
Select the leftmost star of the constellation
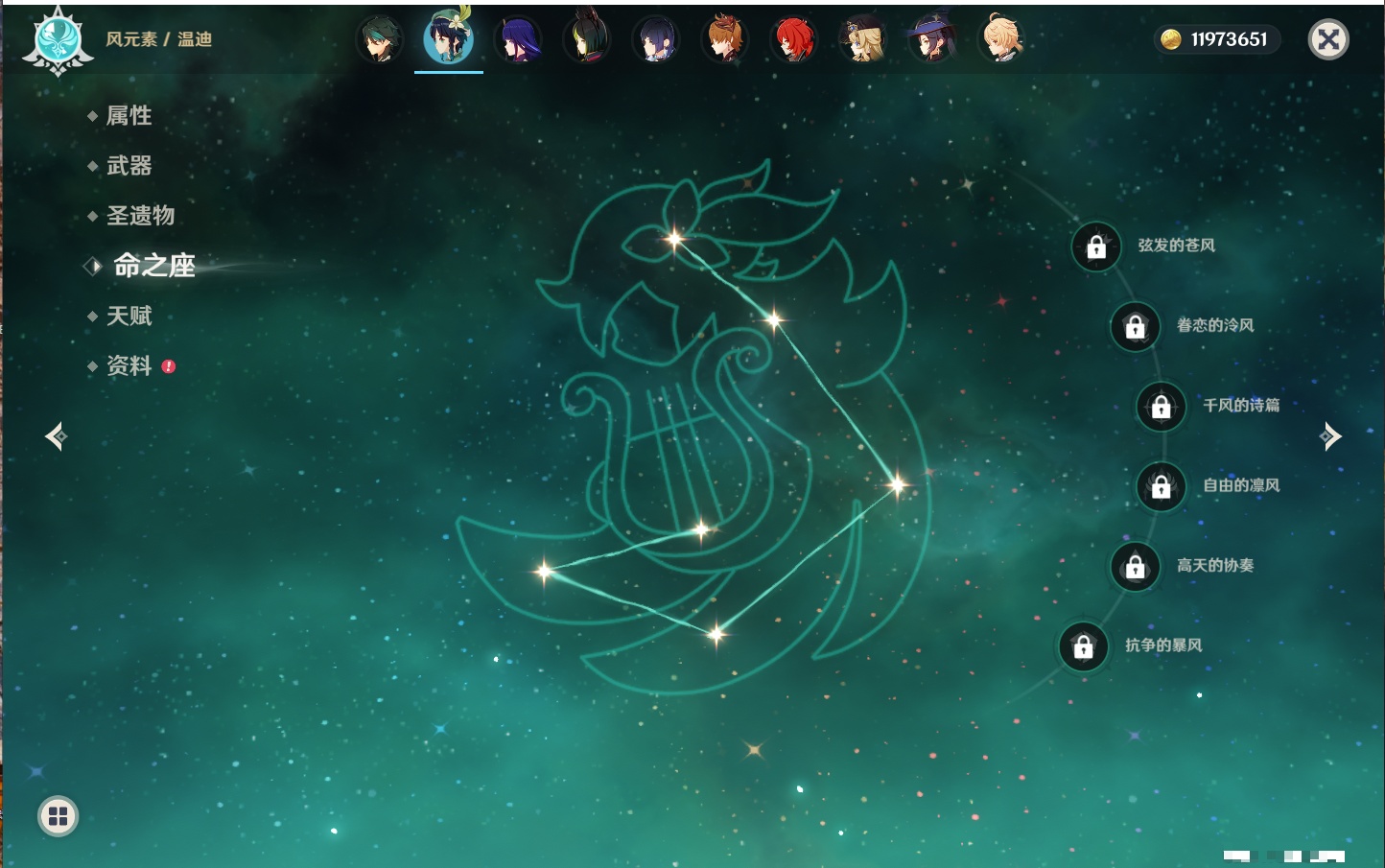[544, 572]
